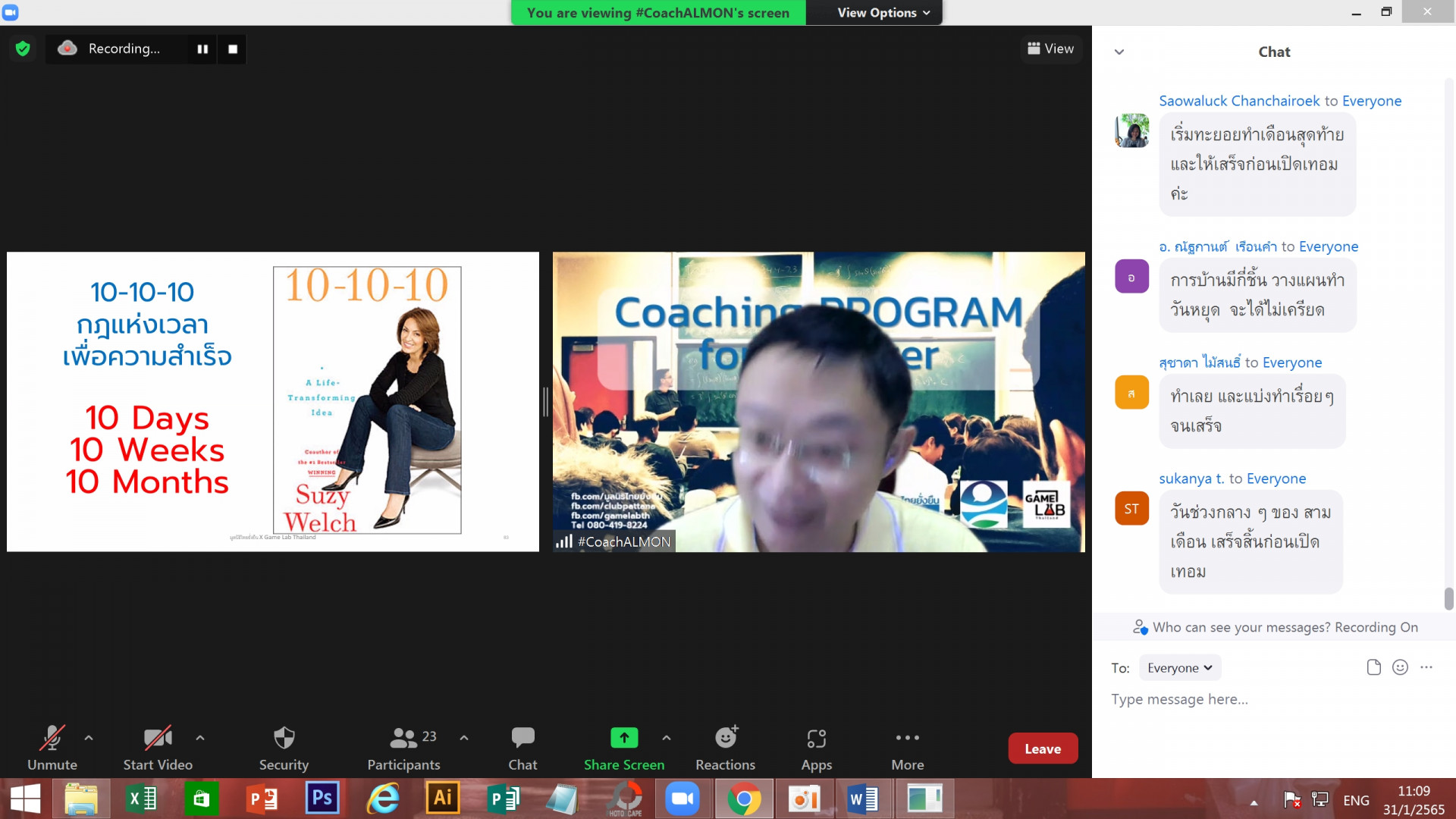Click the divider handle between shared screen and video

pos(545,402)
